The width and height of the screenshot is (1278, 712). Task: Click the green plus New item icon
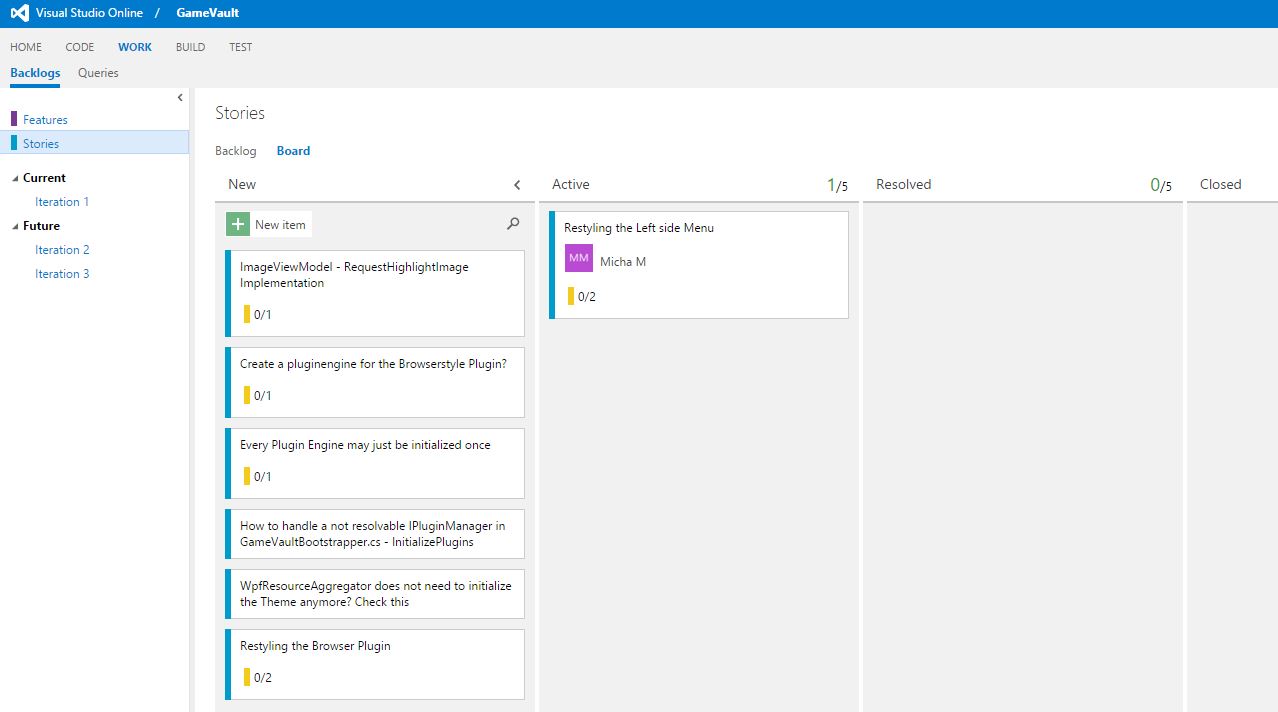coord(238,225)
